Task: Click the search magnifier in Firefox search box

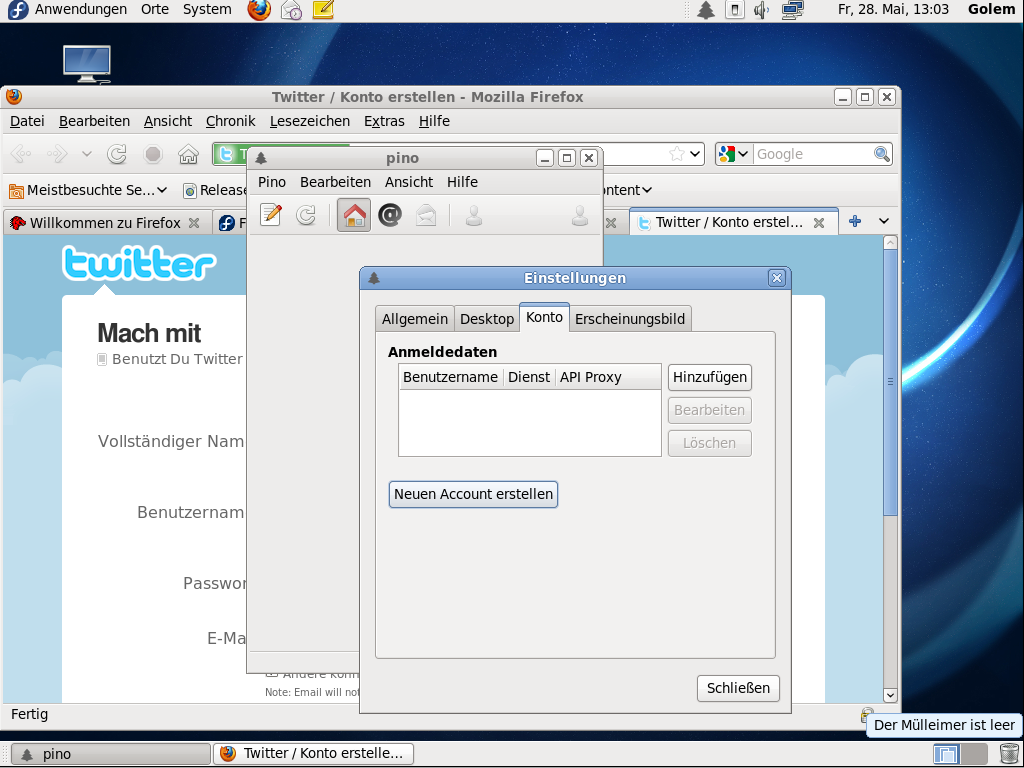Action: coord(882,154)
